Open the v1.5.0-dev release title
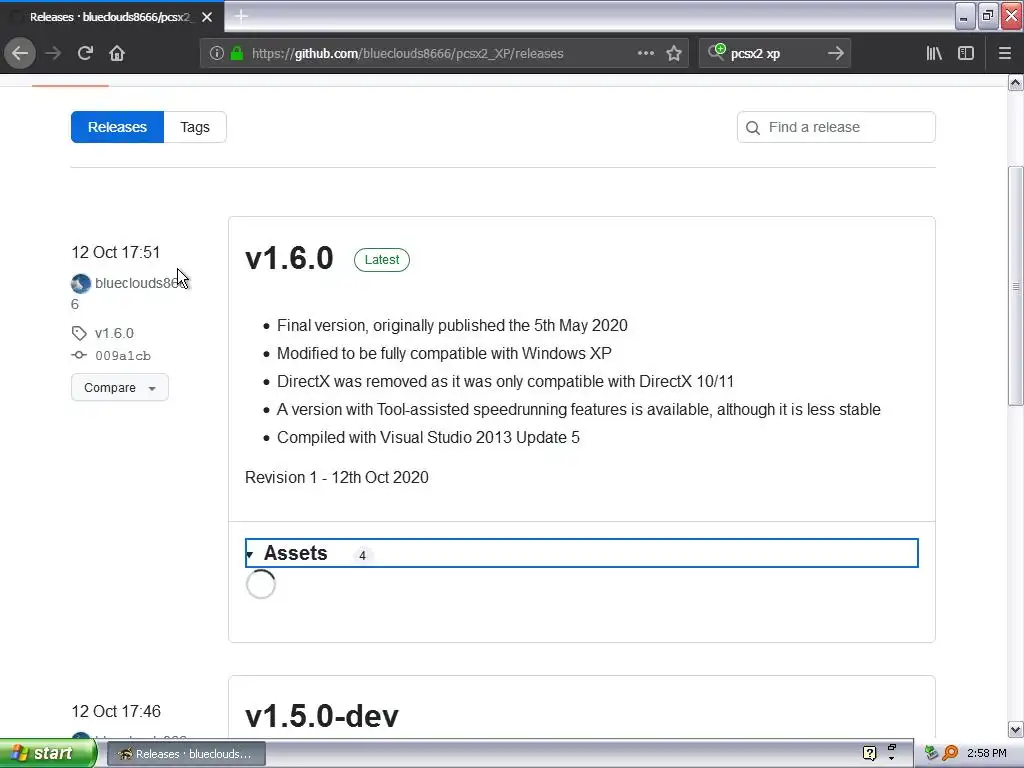Image resolution: width=1024 pixels, height=768 pixels. [321, 716]
